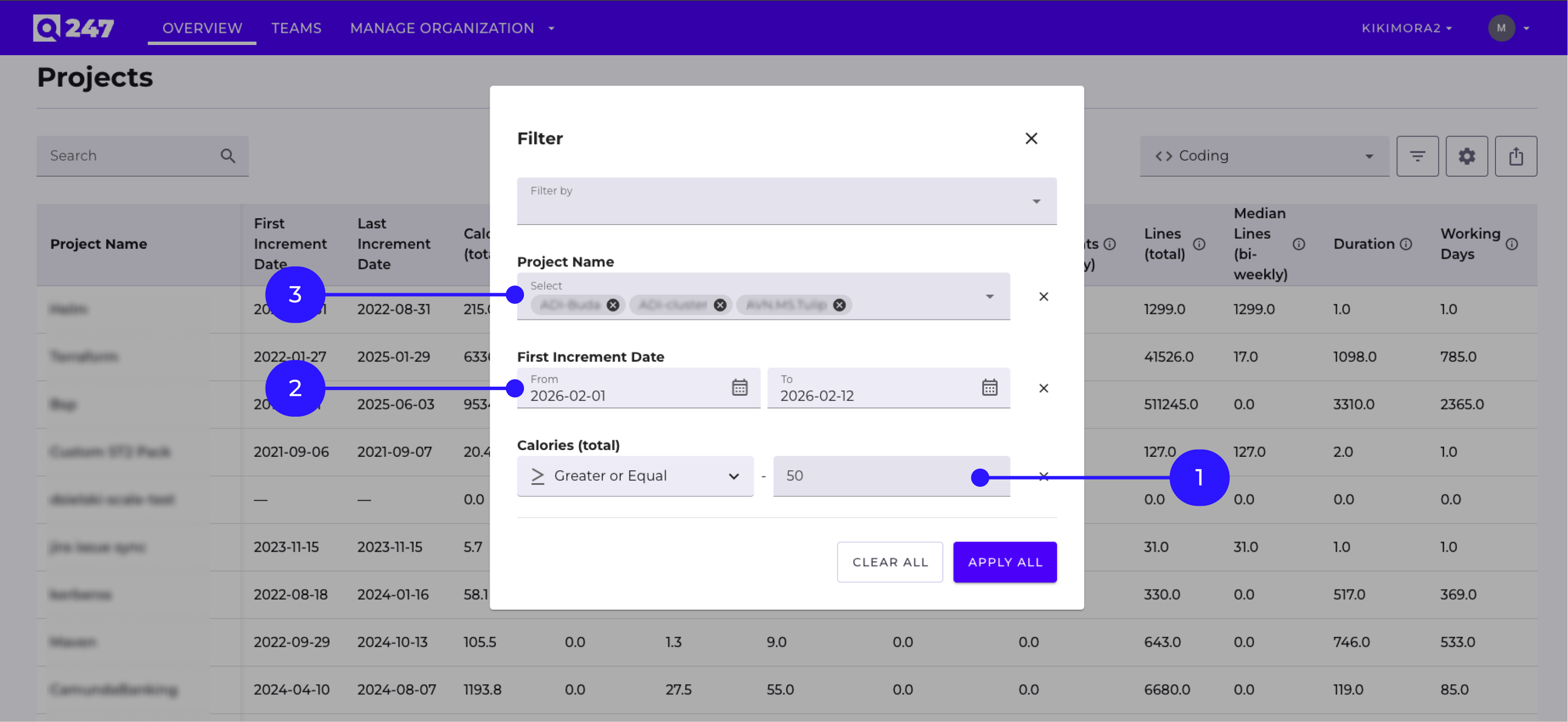Remove the ADI-cluster project name chip
1568x722 pixels.
[720, 304]
